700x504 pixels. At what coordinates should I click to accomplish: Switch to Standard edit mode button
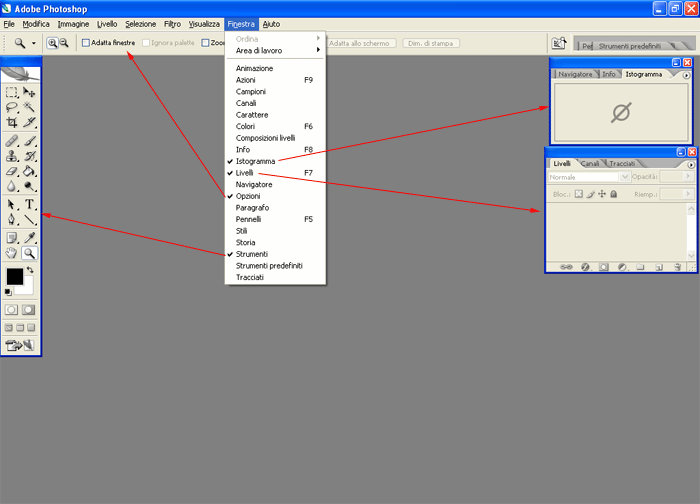12,310
